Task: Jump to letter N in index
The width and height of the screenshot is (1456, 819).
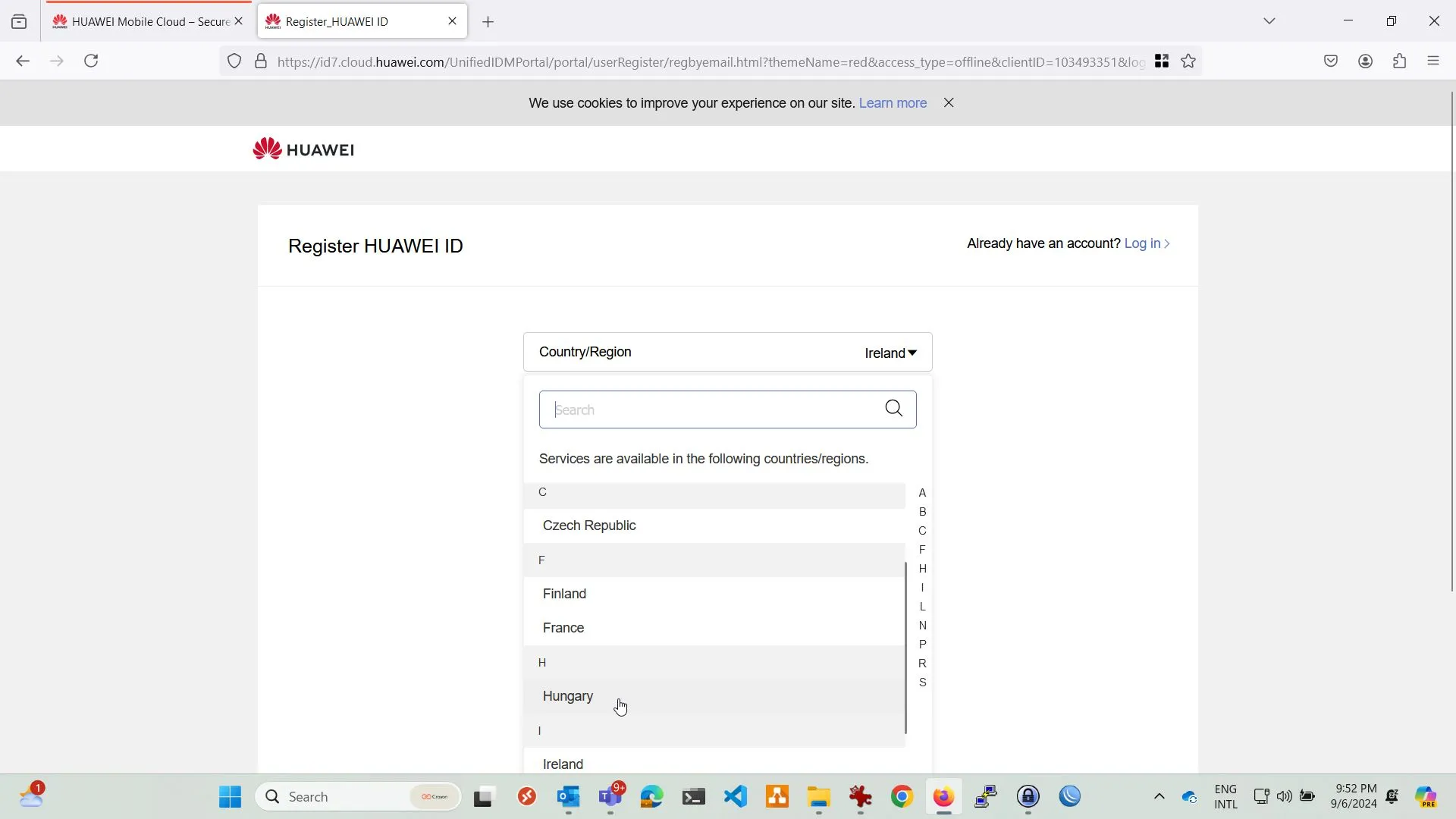Action: pyautogui.click(x=922, y=626)
